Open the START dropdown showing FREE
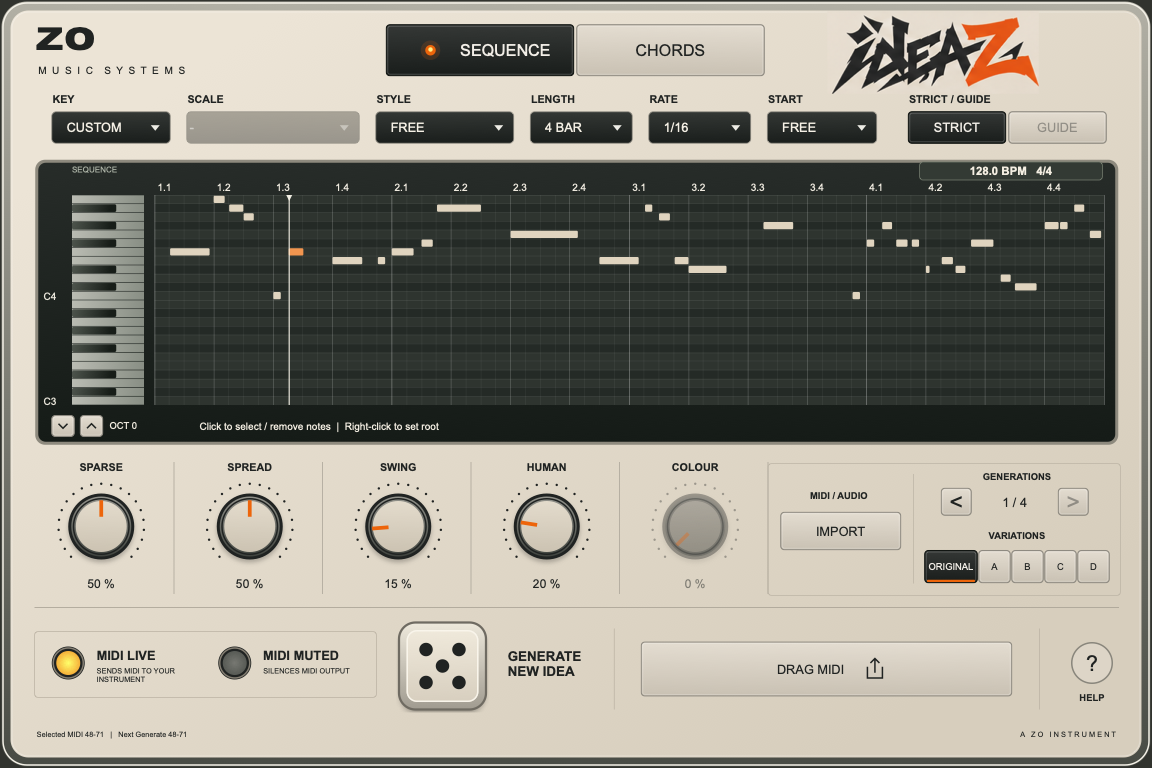The image size is (1152, 768). 822,127
